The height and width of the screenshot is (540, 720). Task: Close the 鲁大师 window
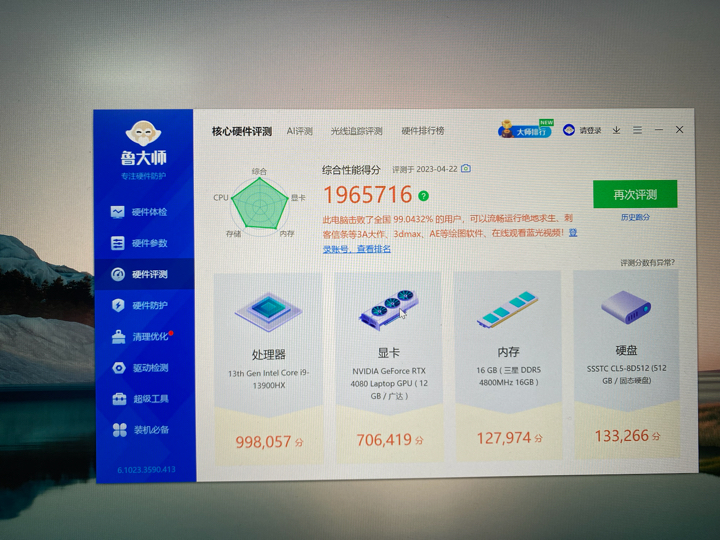pyautogui.click(x=680, y=129)
